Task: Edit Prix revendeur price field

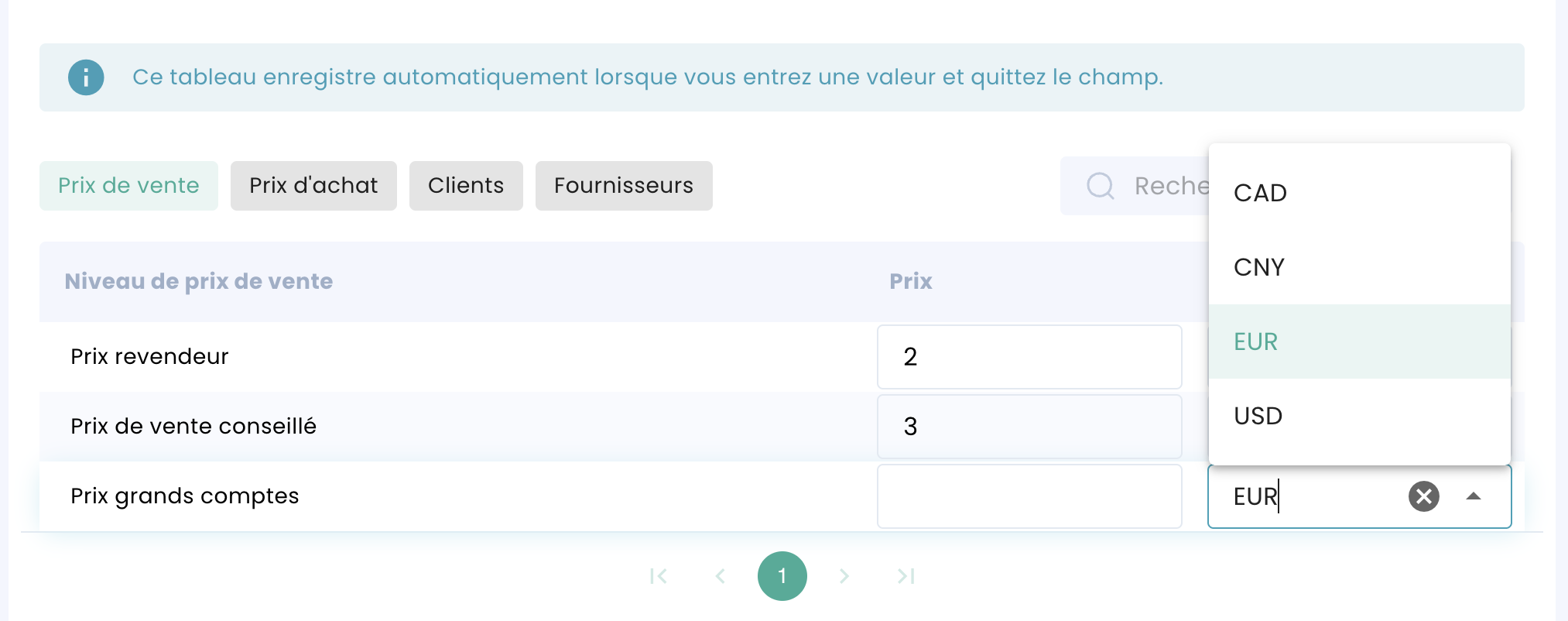Action: [x=1029, y=357]
